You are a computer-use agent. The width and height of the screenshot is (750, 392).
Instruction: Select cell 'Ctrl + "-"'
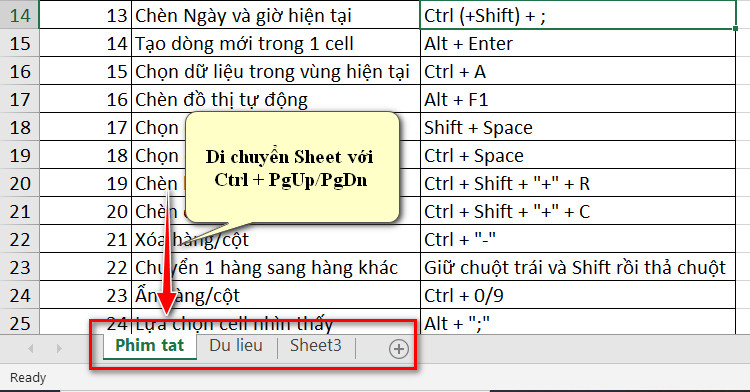[x=578, y=239]
